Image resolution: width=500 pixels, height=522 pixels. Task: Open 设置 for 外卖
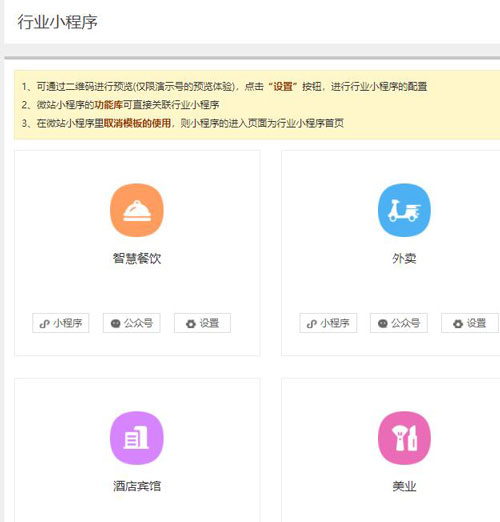pos(470,323)
